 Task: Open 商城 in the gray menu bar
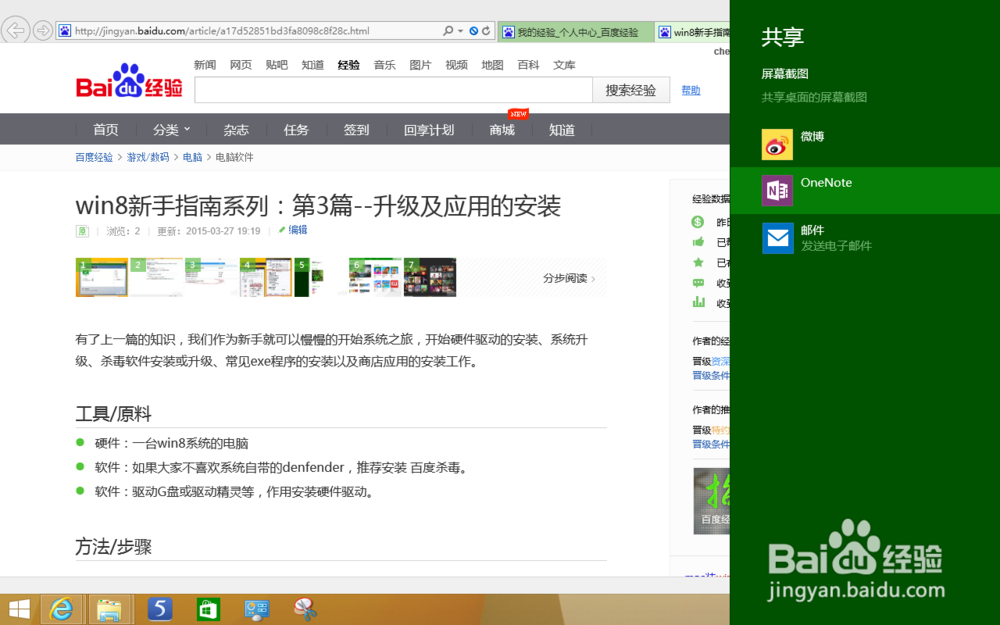tap(502, 129)
